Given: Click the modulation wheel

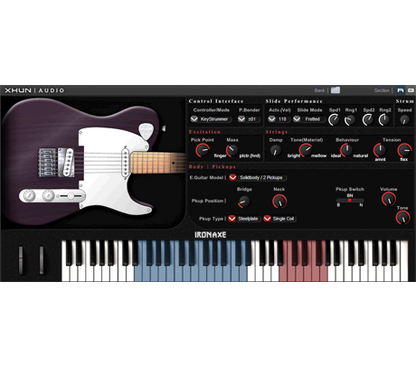Looking at the screenshot, I should [41, 260].
